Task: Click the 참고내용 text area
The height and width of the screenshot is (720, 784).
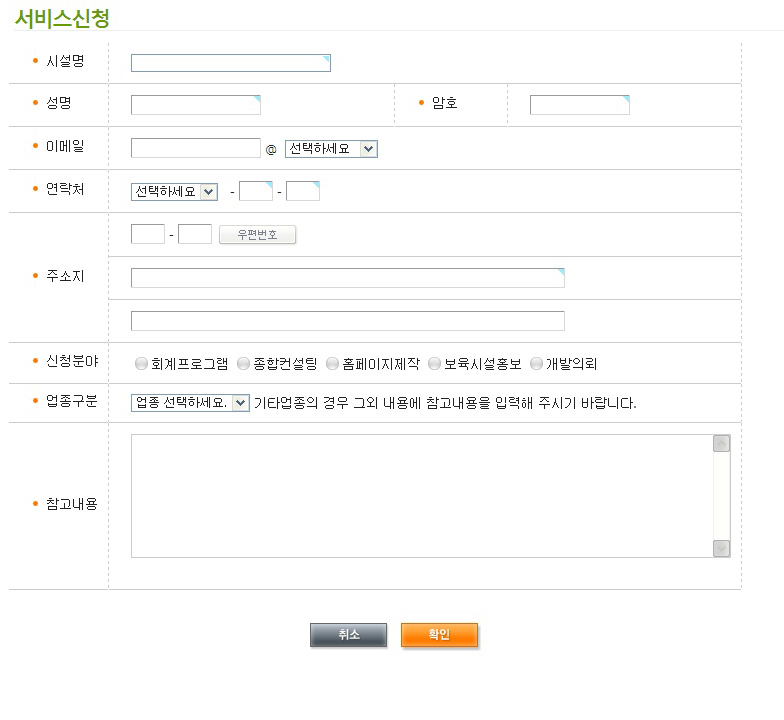Action: pos(420,496)
